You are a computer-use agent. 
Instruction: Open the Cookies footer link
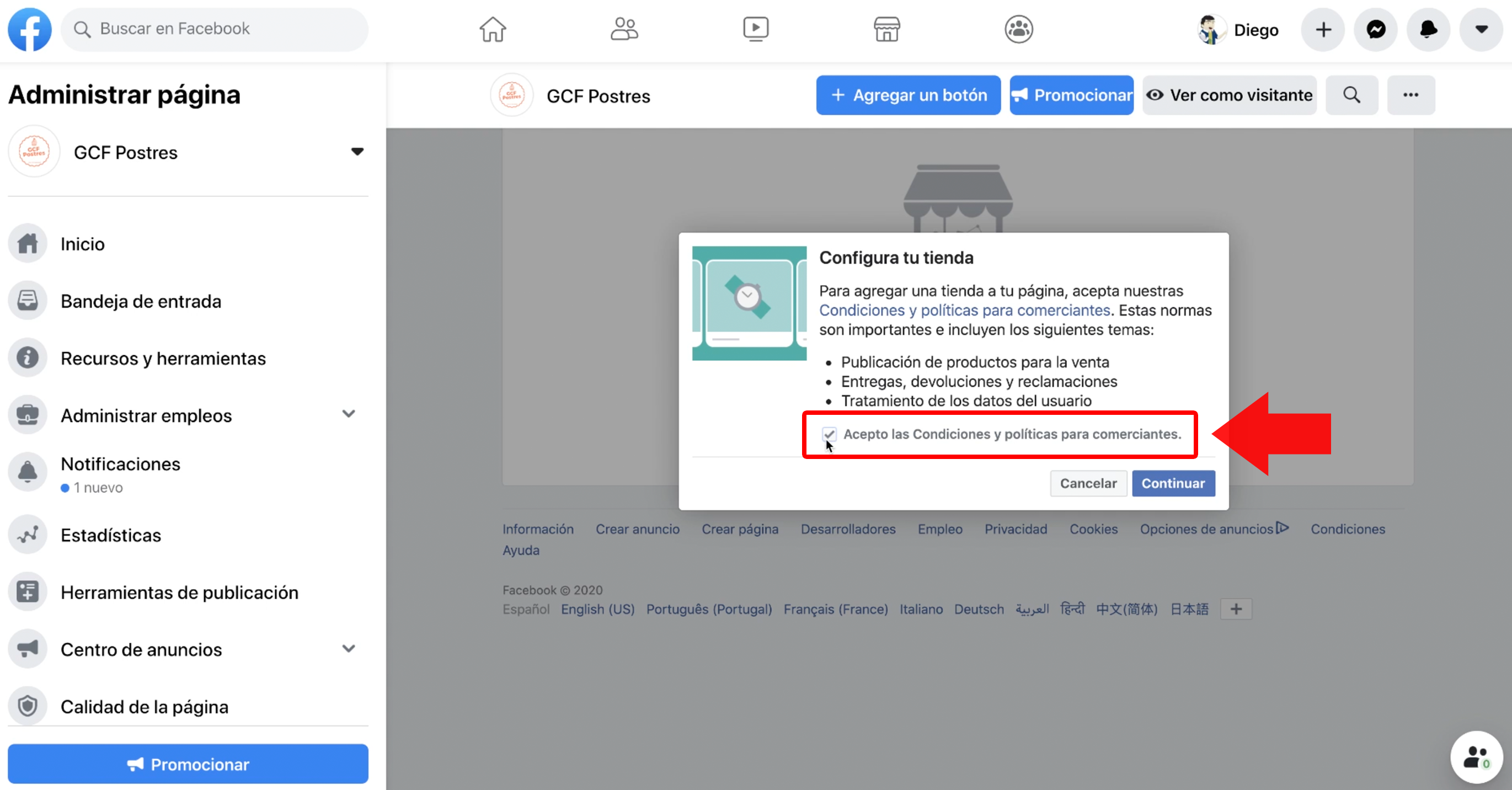point(1093,529)
